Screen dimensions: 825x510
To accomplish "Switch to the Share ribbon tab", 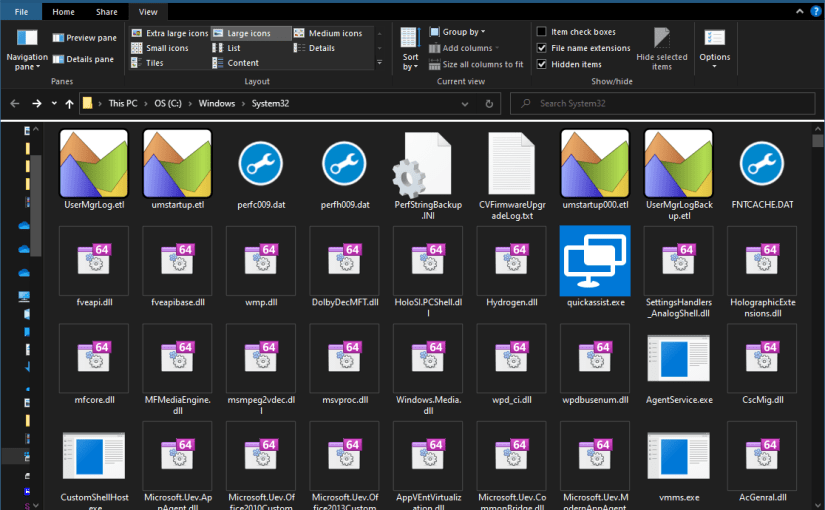I will [x=105, y=12].
